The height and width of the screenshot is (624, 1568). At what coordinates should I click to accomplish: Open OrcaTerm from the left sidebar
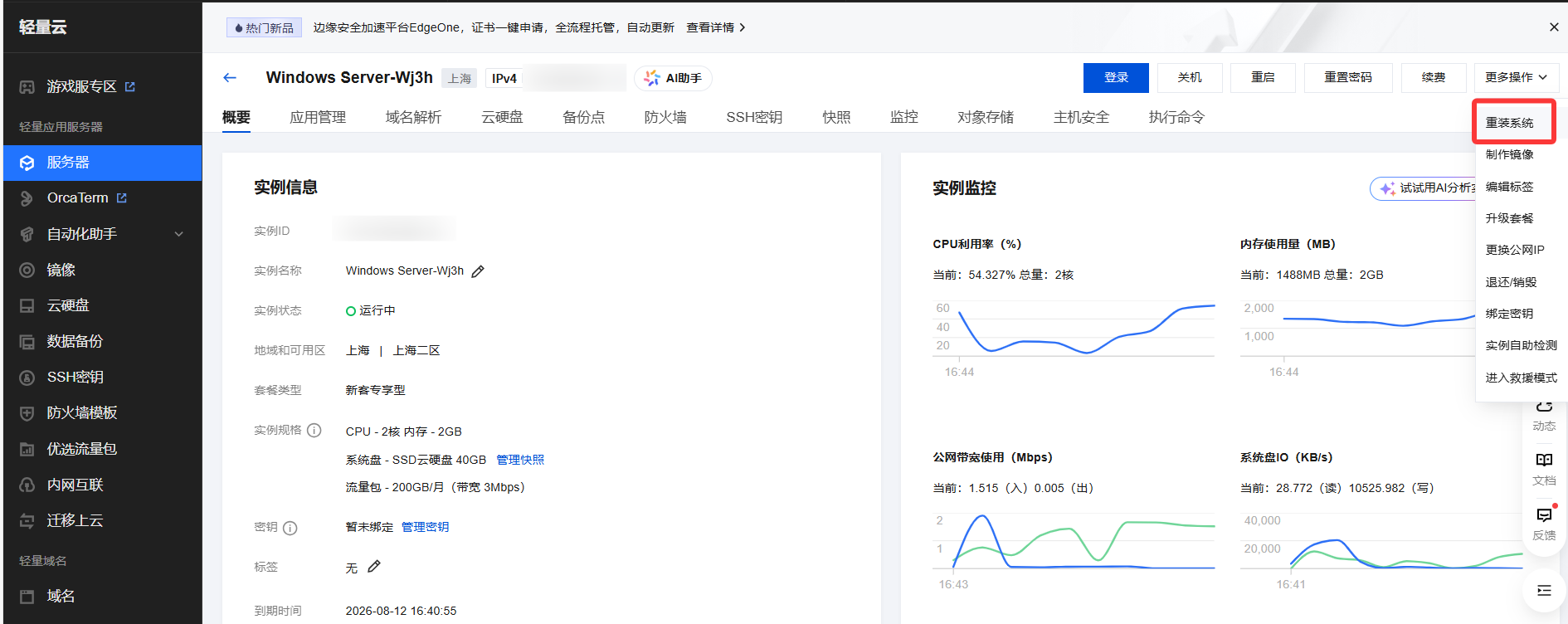pos(78,198)
